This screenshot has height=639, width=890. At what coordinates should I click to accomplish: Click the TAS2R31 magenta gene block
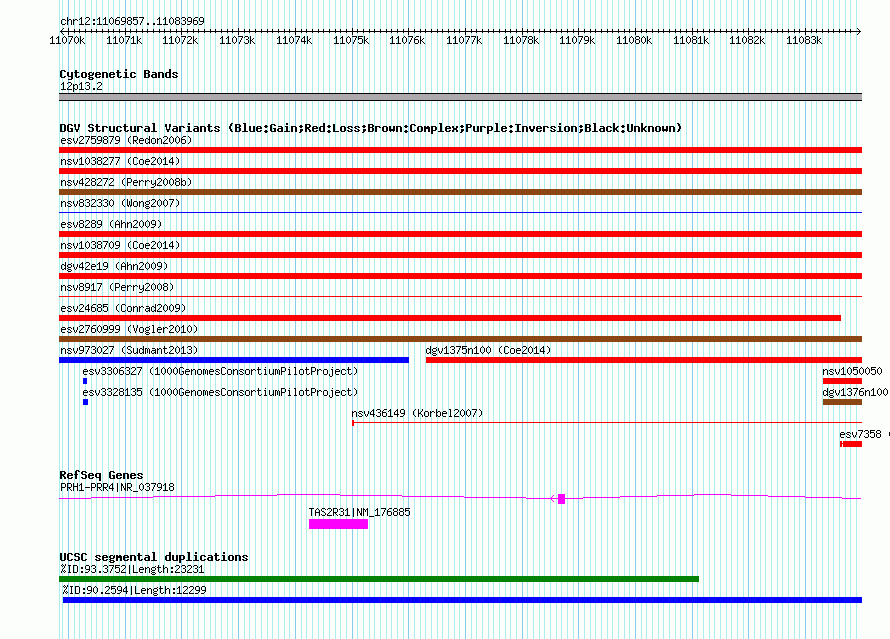[338, 524]
